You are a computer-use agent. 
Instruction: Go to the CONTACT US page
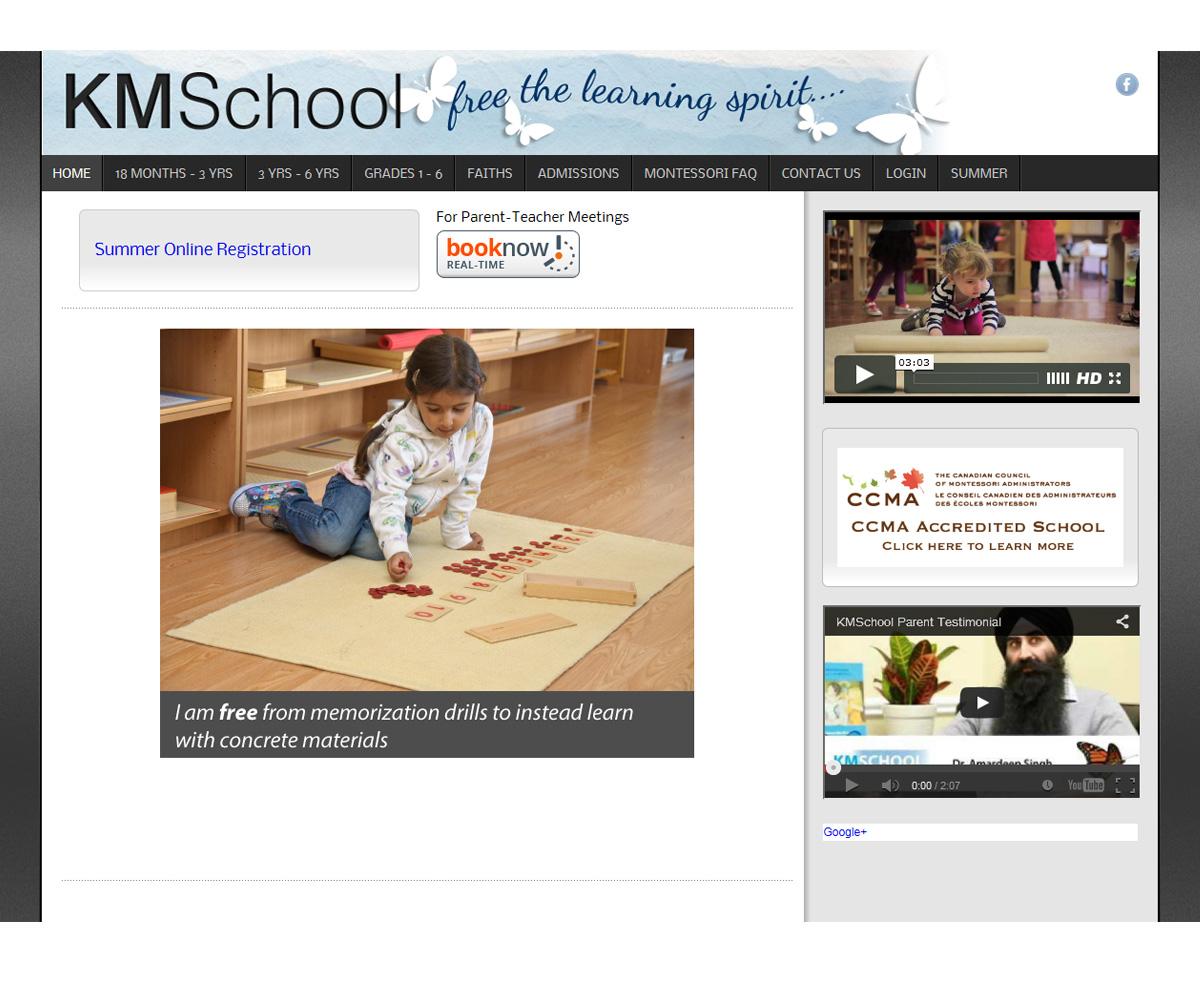coord(821,173)
